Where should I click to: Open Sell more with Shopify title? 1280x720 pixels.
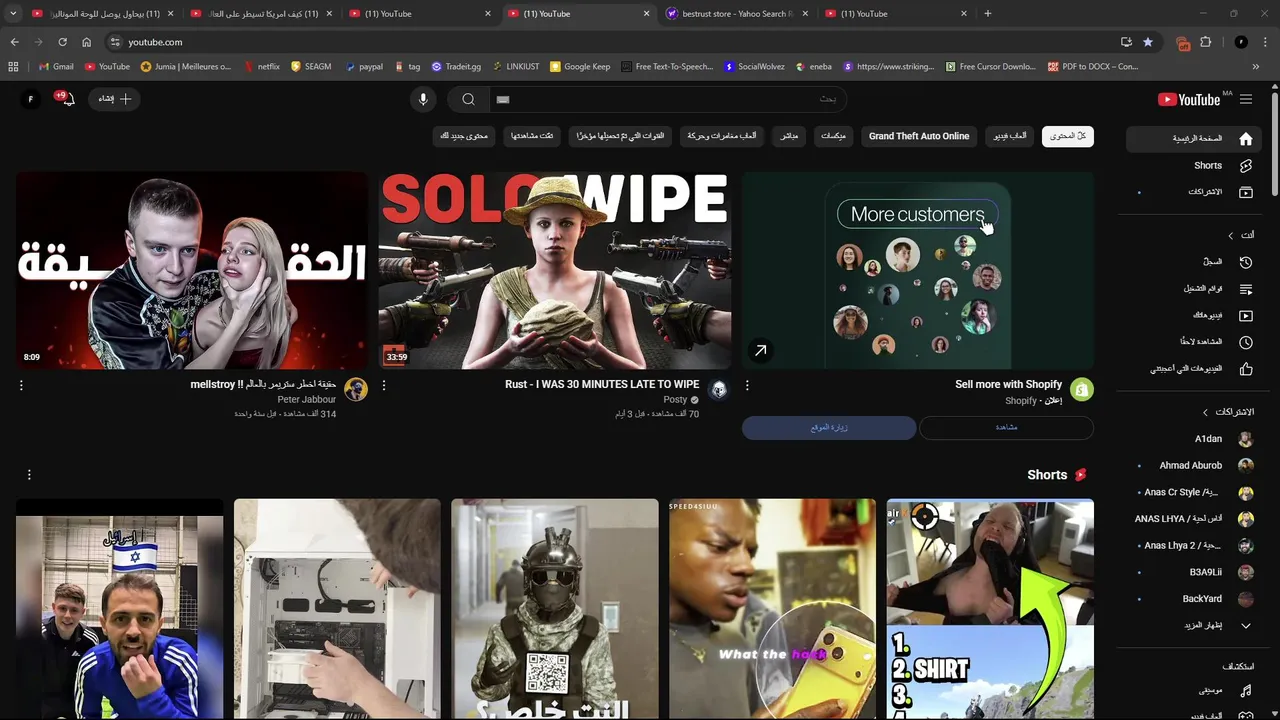pos(1008,385)
